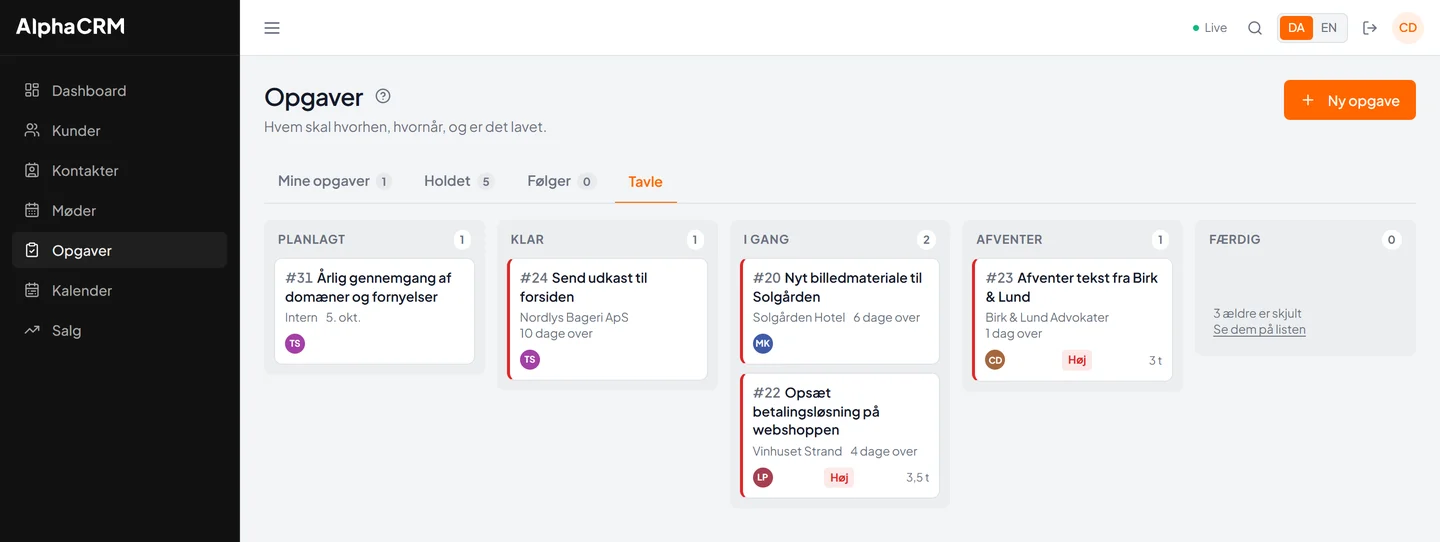Follow the 'Se dem på listen' link

[x=1259, y=329]
